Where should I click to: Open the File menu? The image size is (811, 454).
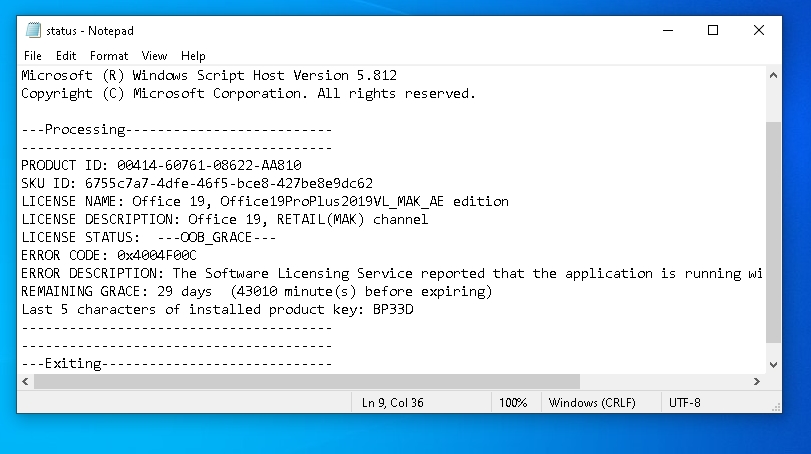tap(33, 56)
